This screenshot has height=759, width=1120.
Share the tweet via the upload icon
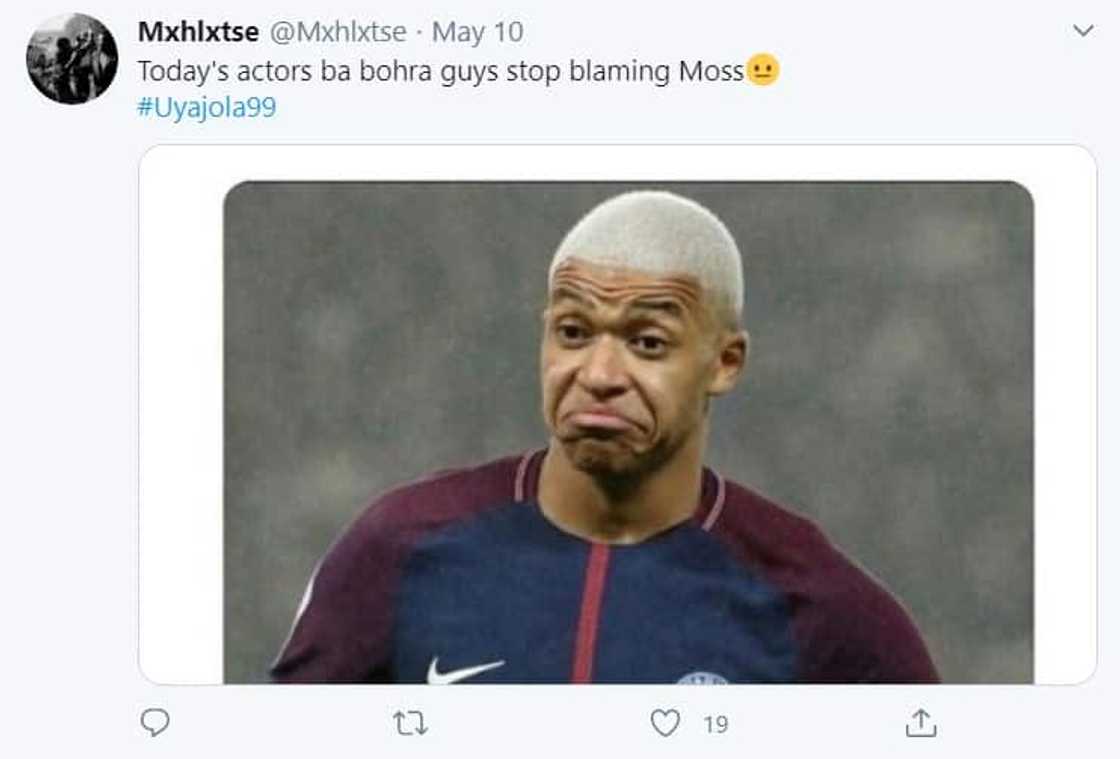[921, 722]
